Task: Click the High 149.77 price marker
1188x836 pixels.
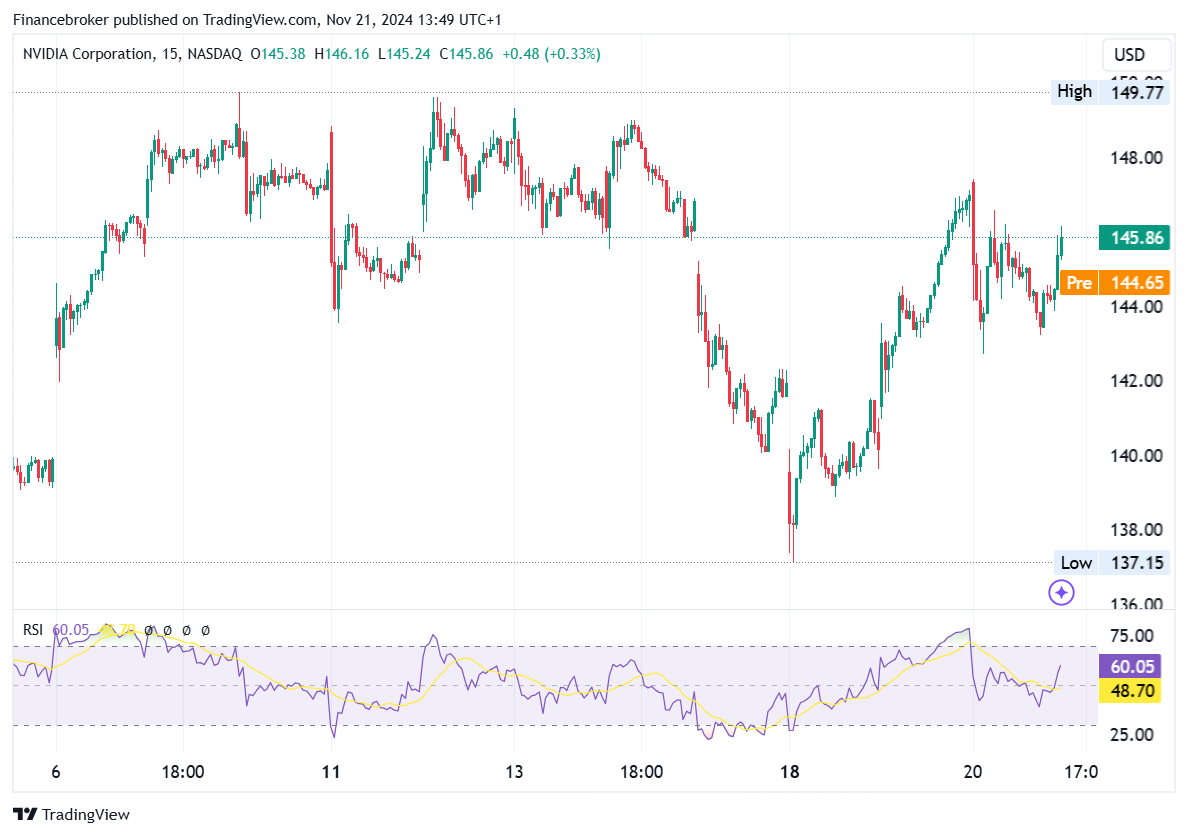Action: 1111,92
